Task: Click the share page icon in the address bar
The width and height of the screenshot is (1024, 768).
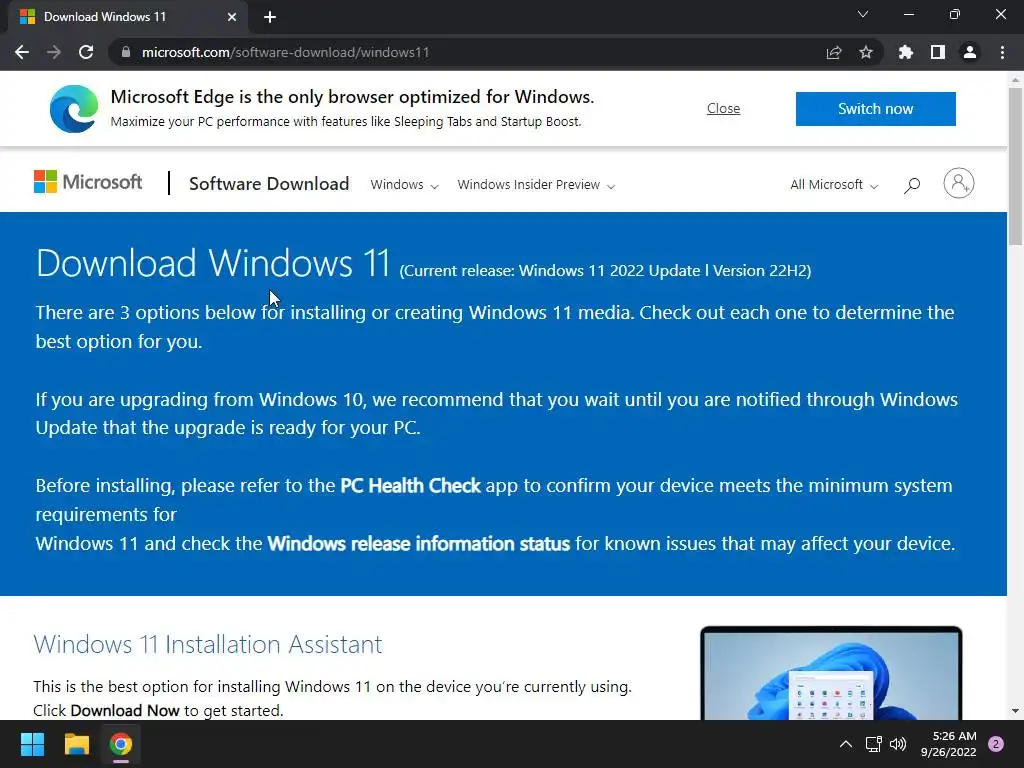Action: pos(834,52)
